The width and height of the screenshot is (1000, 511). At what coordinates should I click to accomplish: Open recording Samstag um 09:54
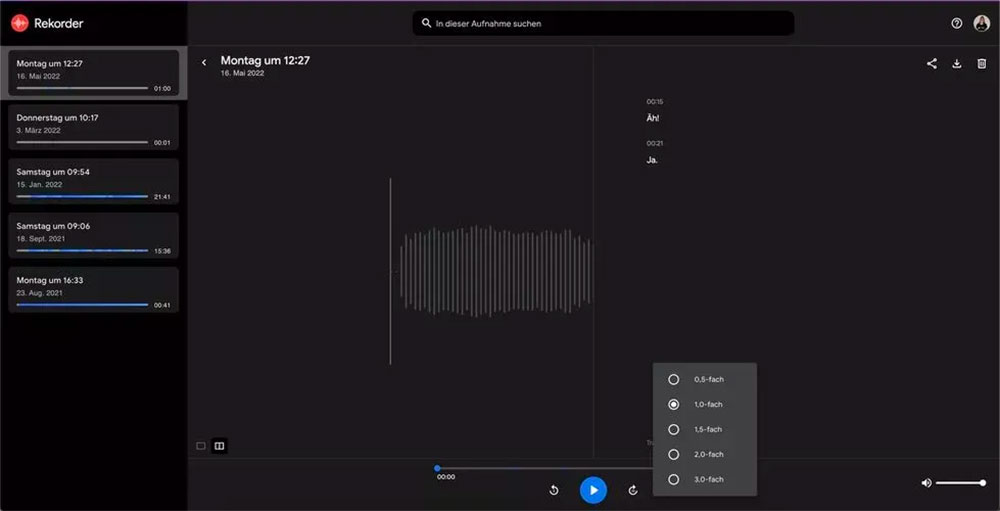(94, 181)
